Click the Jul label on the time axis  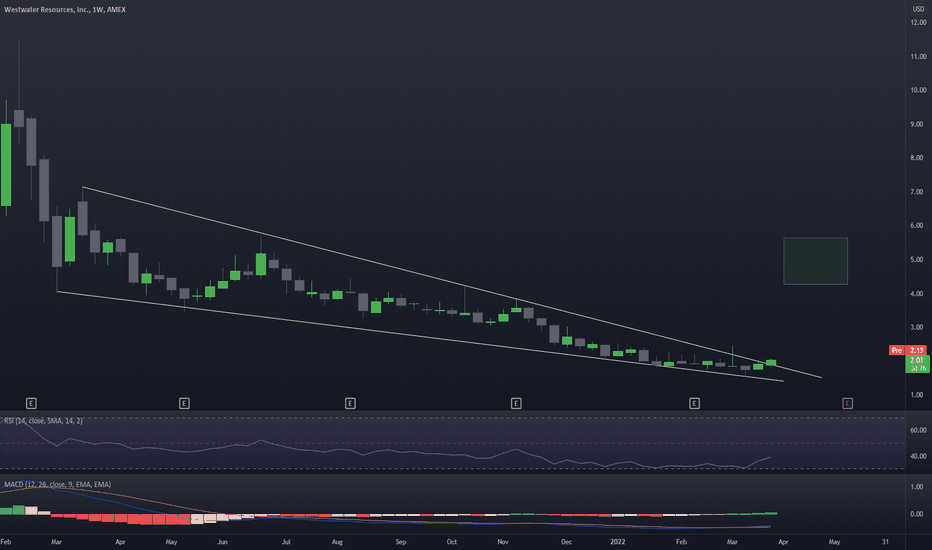point(286,542)
